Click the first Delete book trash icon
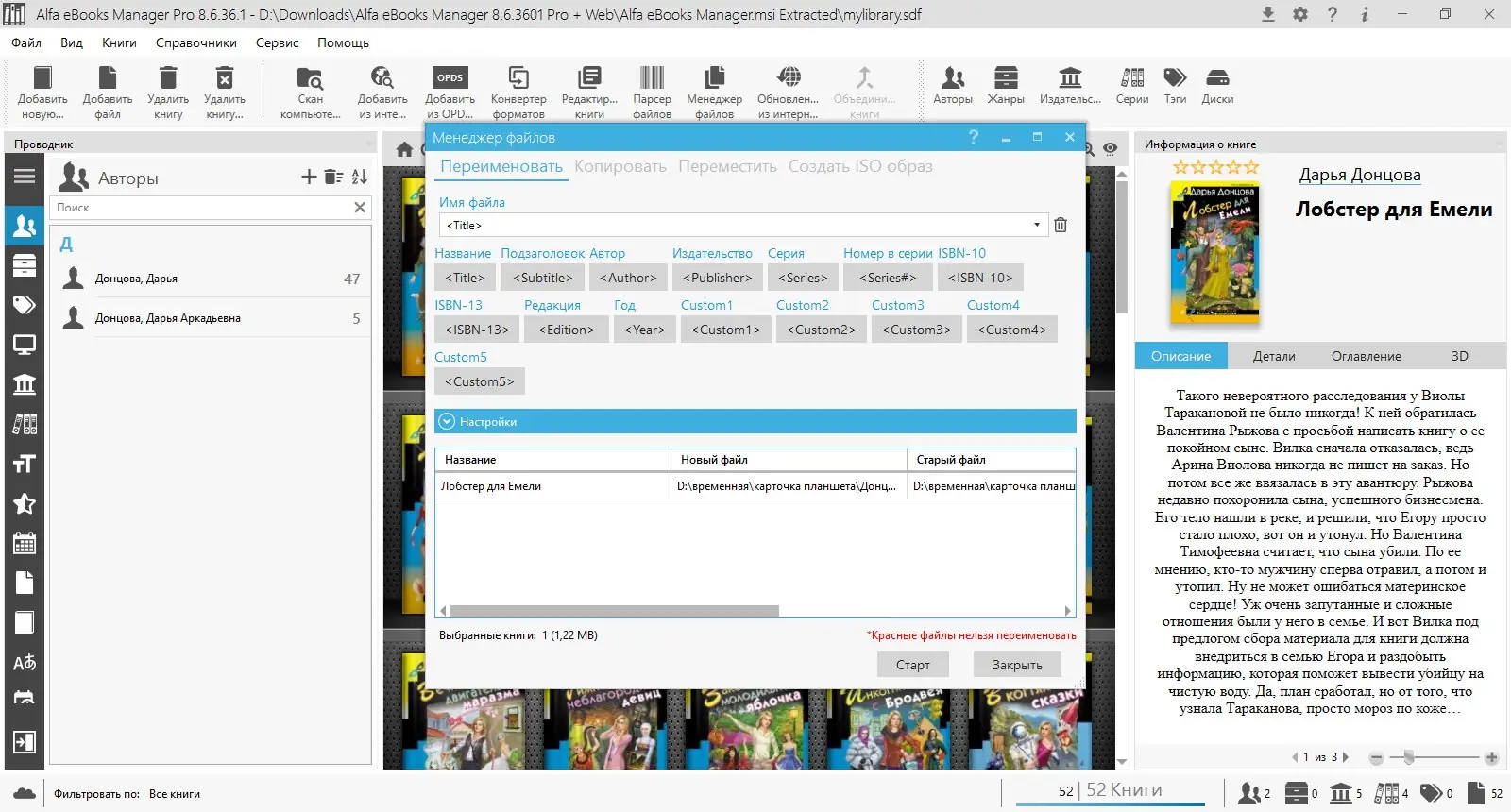The image size is (1511, 812). pyautogui.click(x=168, y=77)
